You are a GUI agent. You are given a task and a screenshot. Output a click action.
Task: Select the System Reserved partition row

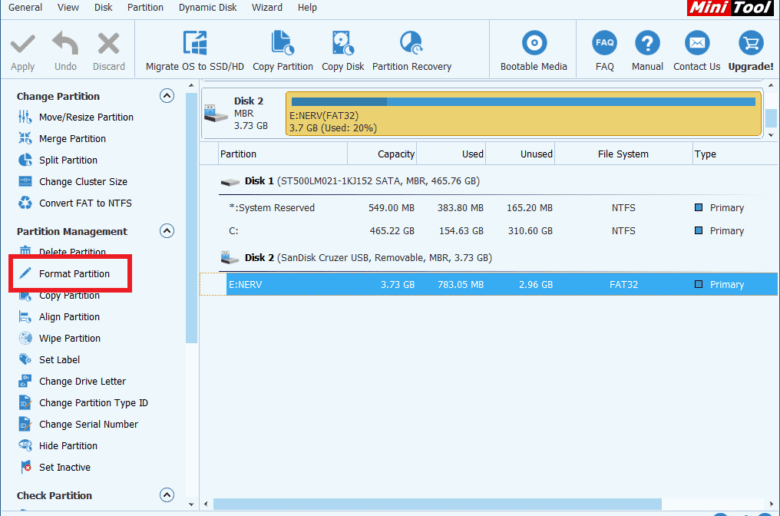pos(488,208)
